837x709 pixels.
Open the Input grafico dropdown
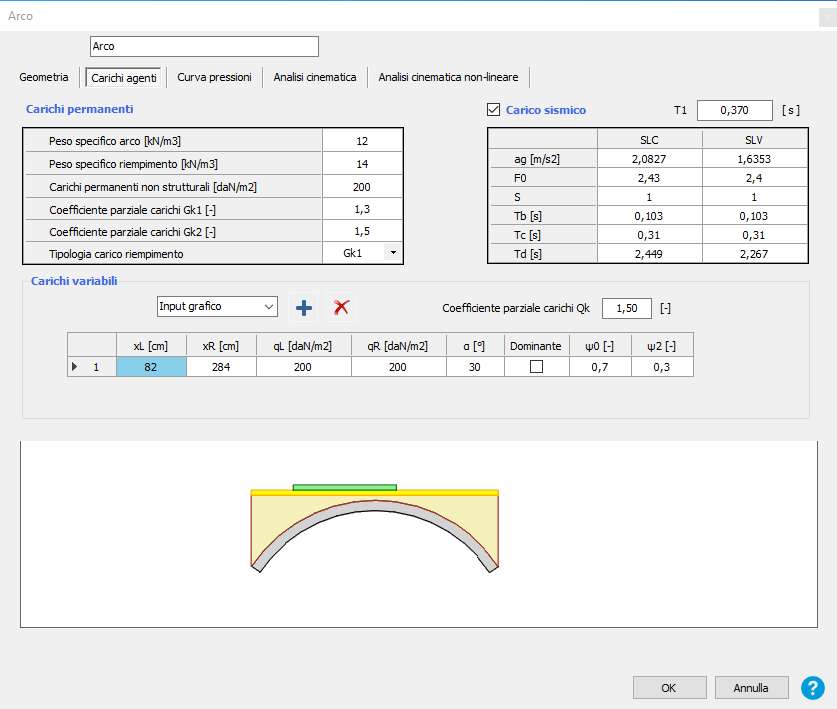pyautogui.click(x=217, y=306)
